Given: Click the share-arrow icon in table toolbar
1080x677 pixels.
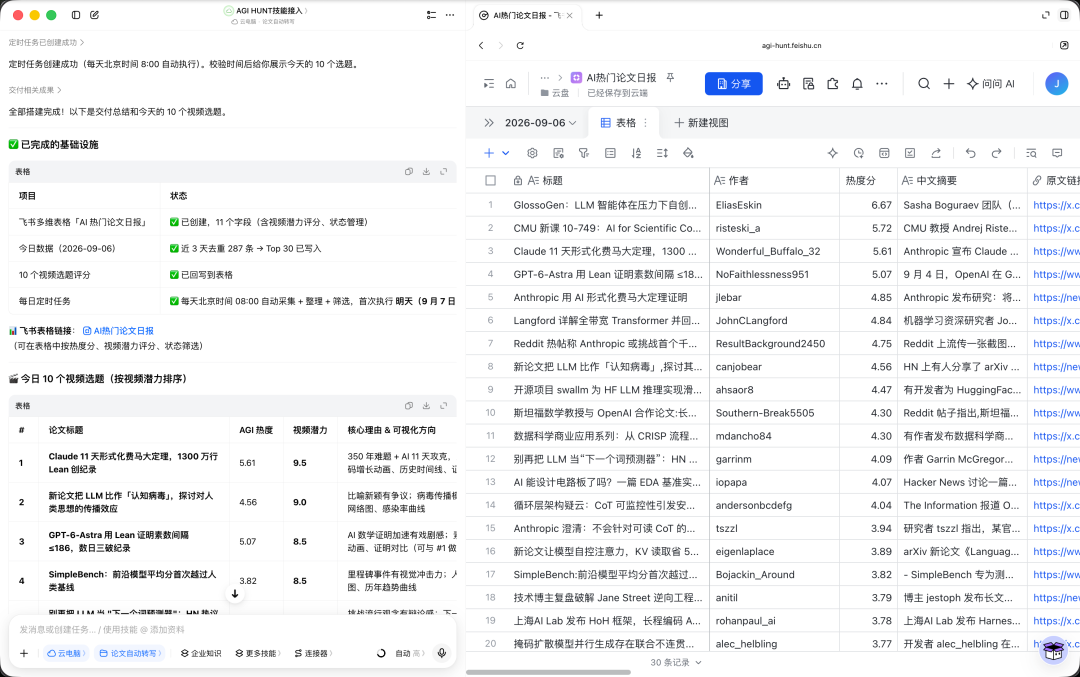Looking at the screenshot, I should pos(936,153).
